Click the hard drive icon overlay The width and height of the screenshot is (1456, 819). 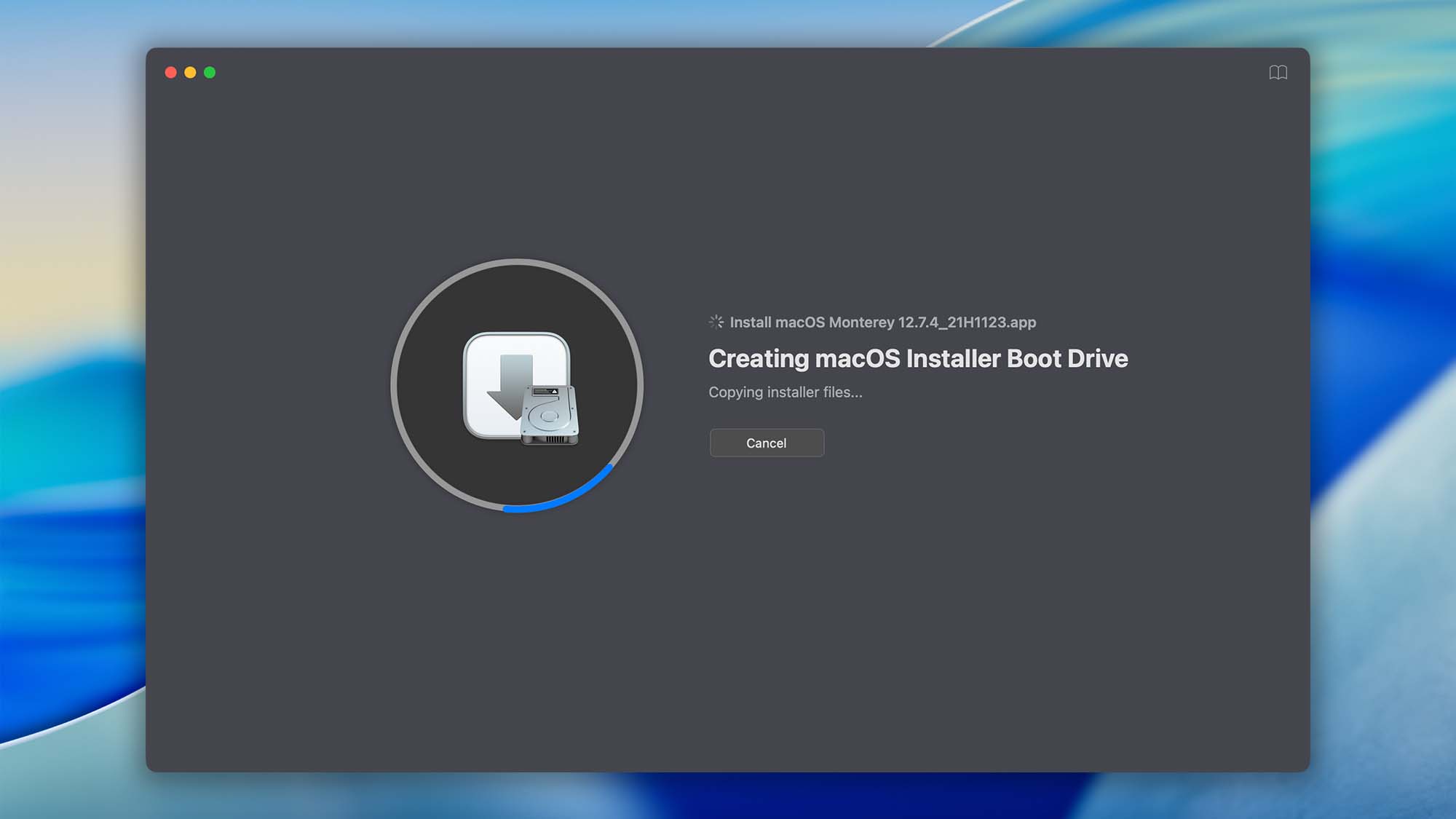click(550, 416)
